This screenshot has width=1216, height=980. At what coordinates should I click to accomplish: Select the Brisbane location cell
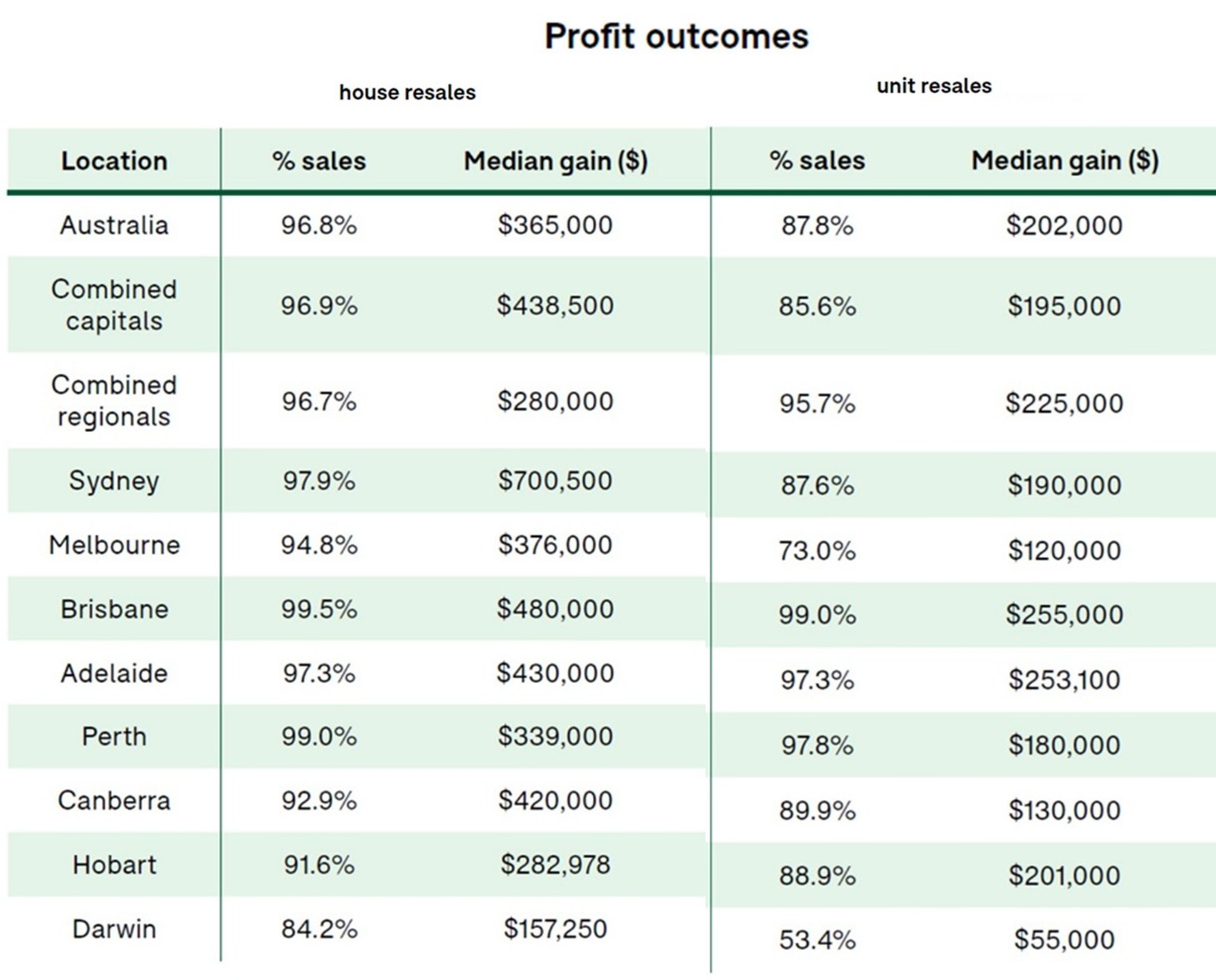click(x=114, y=610)
